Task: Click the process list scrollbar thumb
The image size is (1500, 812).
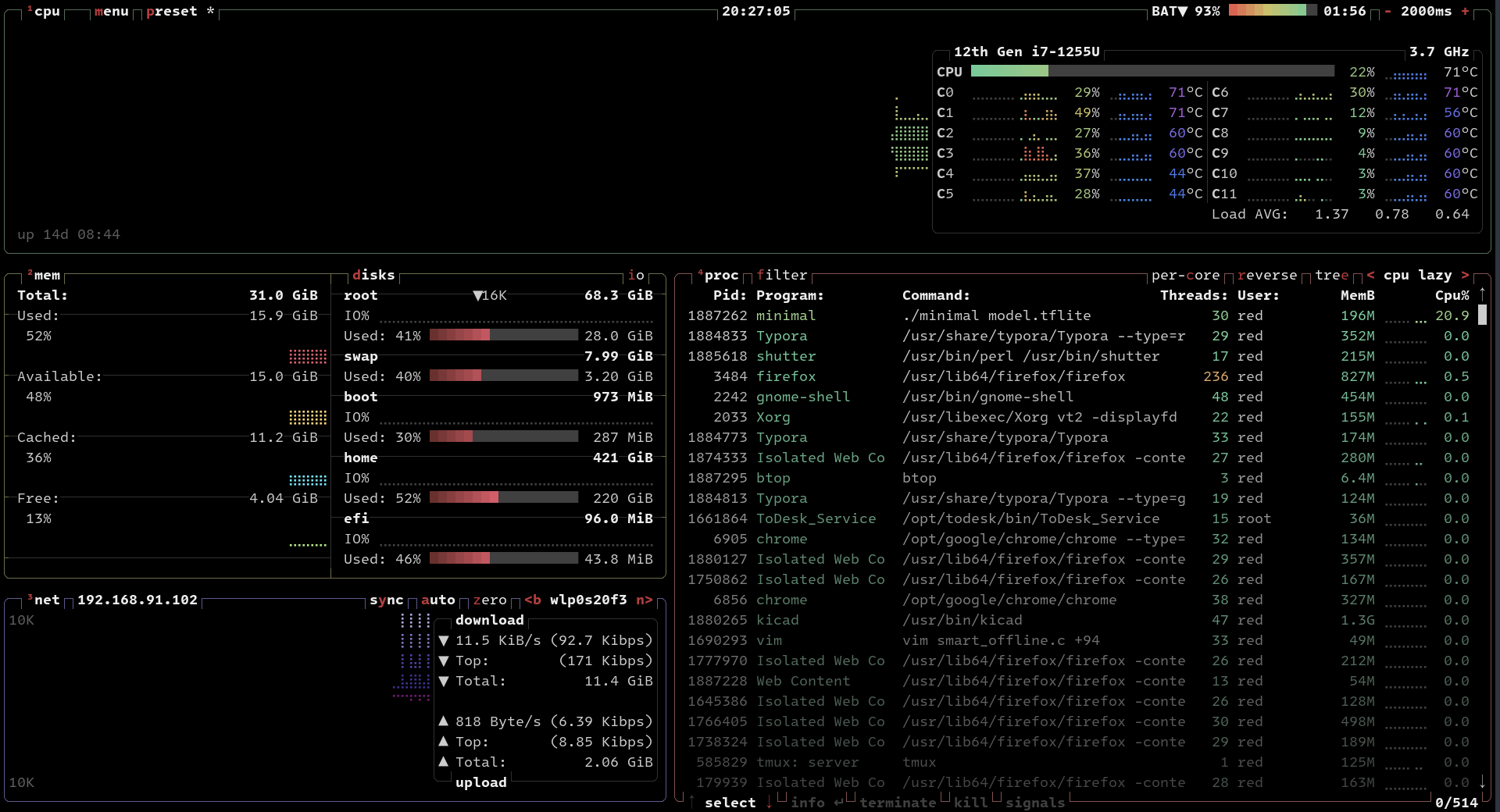Action: point(1482,315)
